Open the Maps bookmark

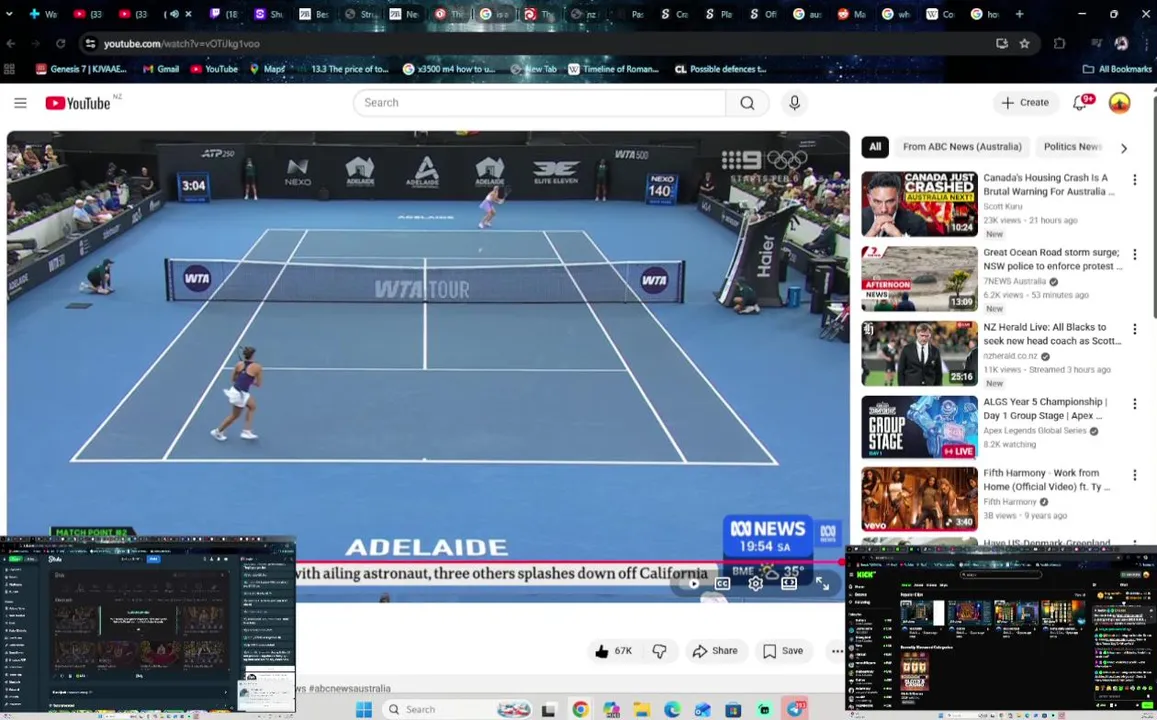tap(267, 69)
